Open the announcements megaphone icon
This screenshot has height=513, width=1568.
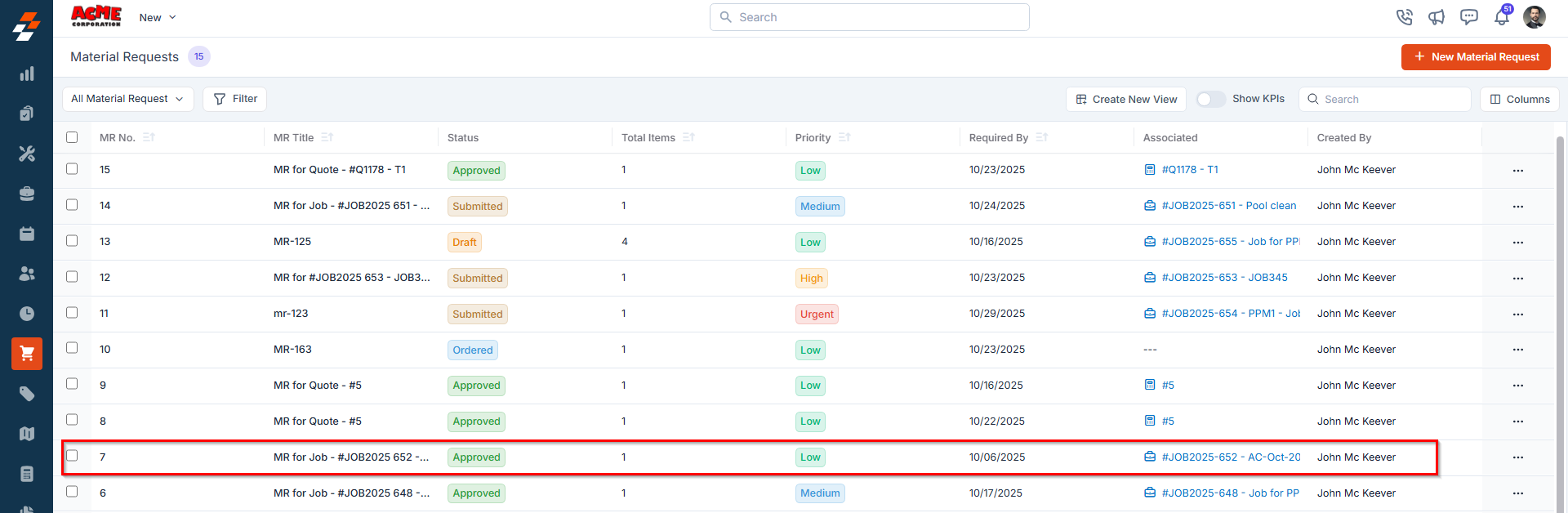click(1437, 17)
